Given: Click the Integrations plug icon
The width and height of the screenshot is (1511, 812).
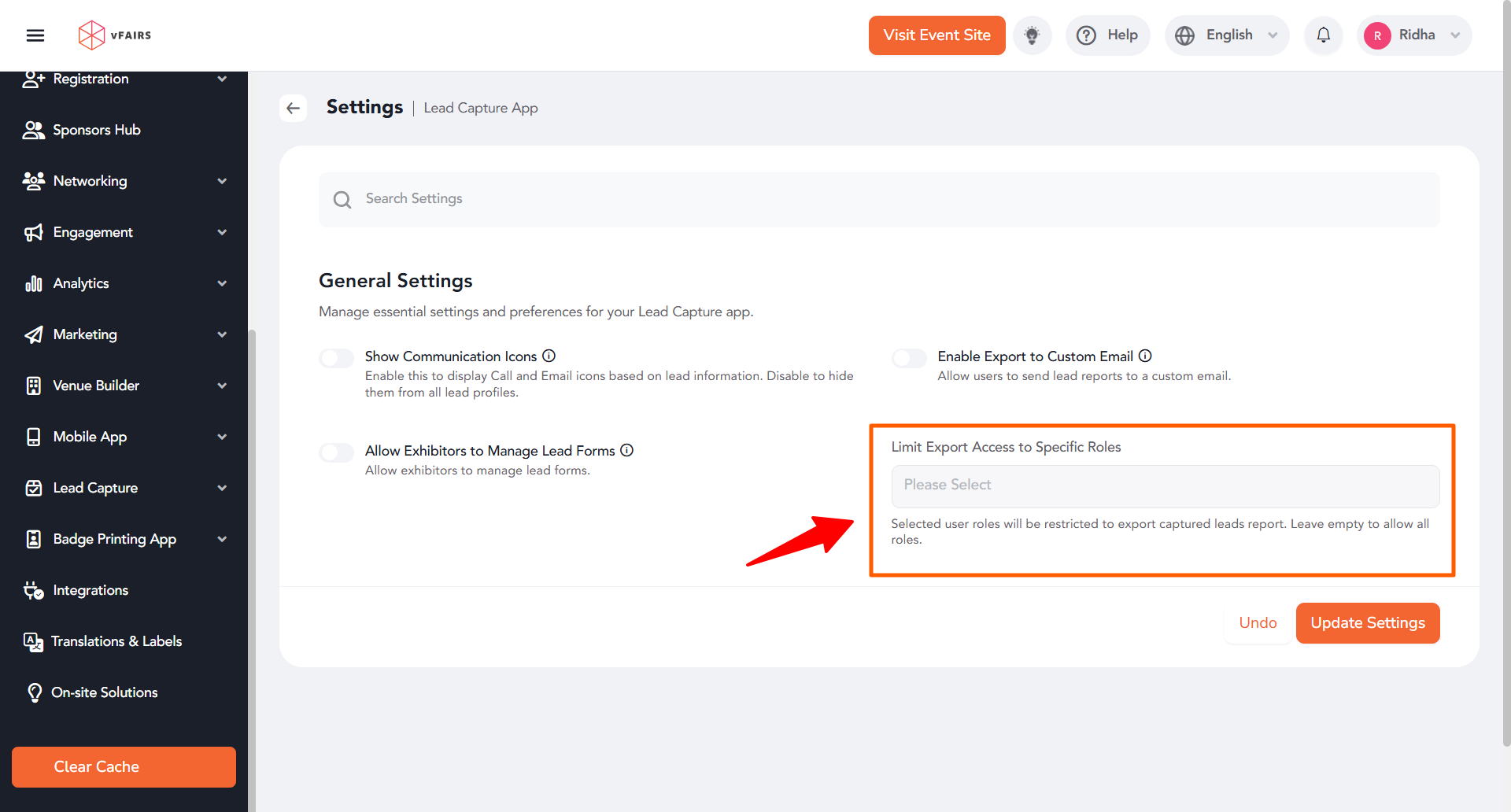Looking at the screenshot, I should tap(33, 590).
